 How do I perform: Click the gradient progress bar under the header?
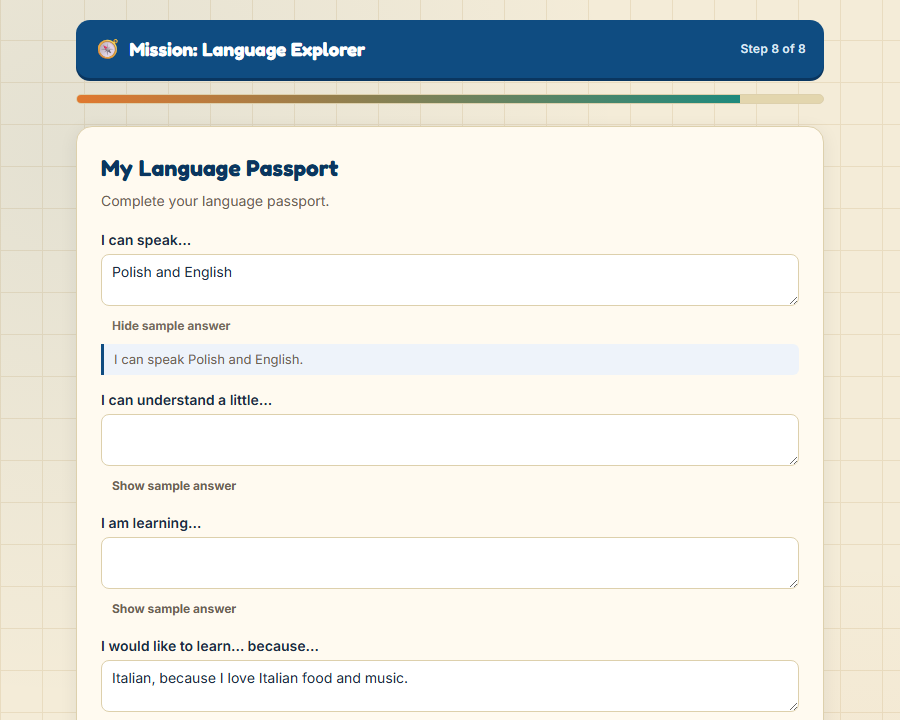pyautogui.click(x=450, y=99)
